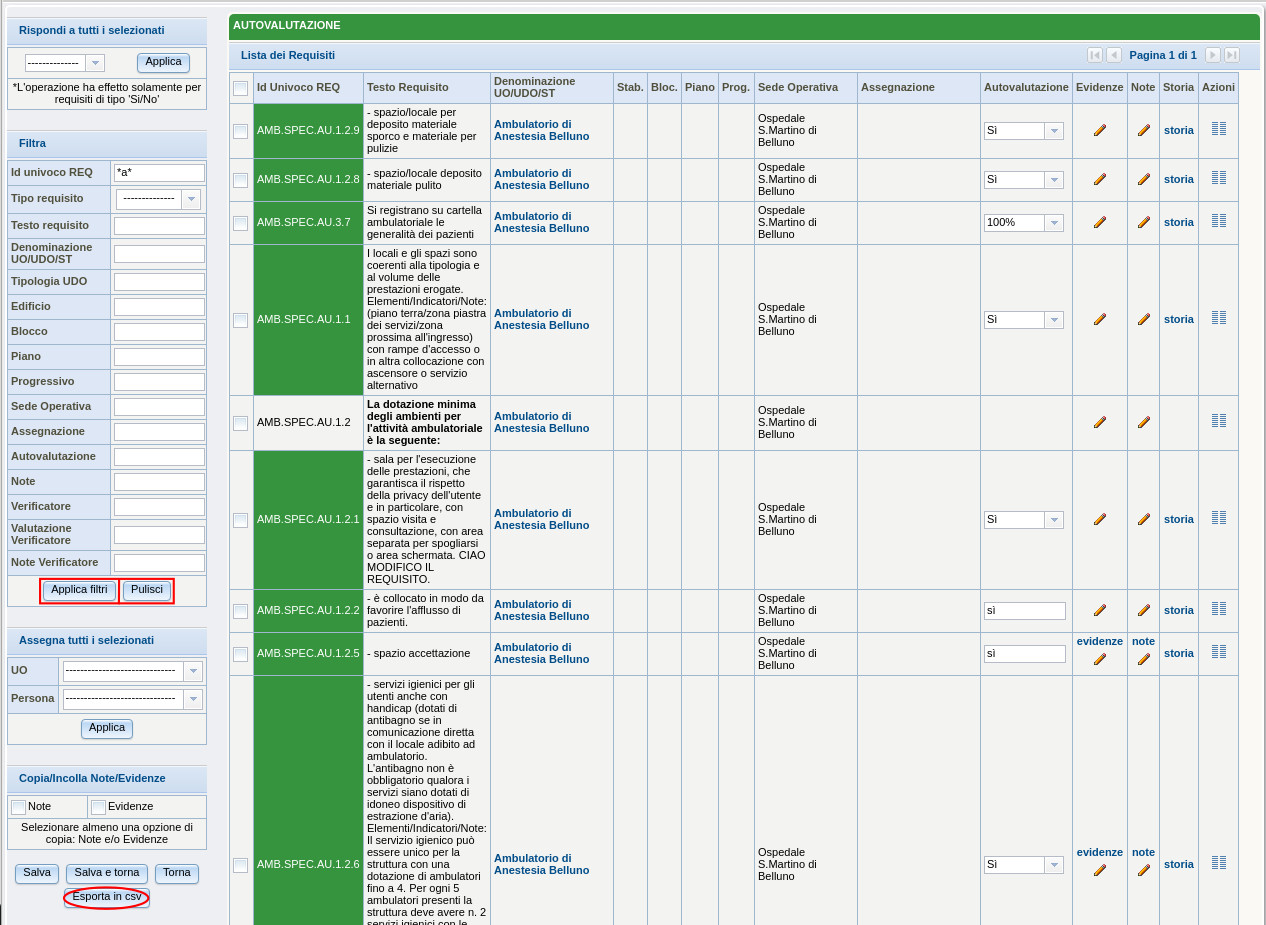Go to first page in pagination

pos(1094,55)
